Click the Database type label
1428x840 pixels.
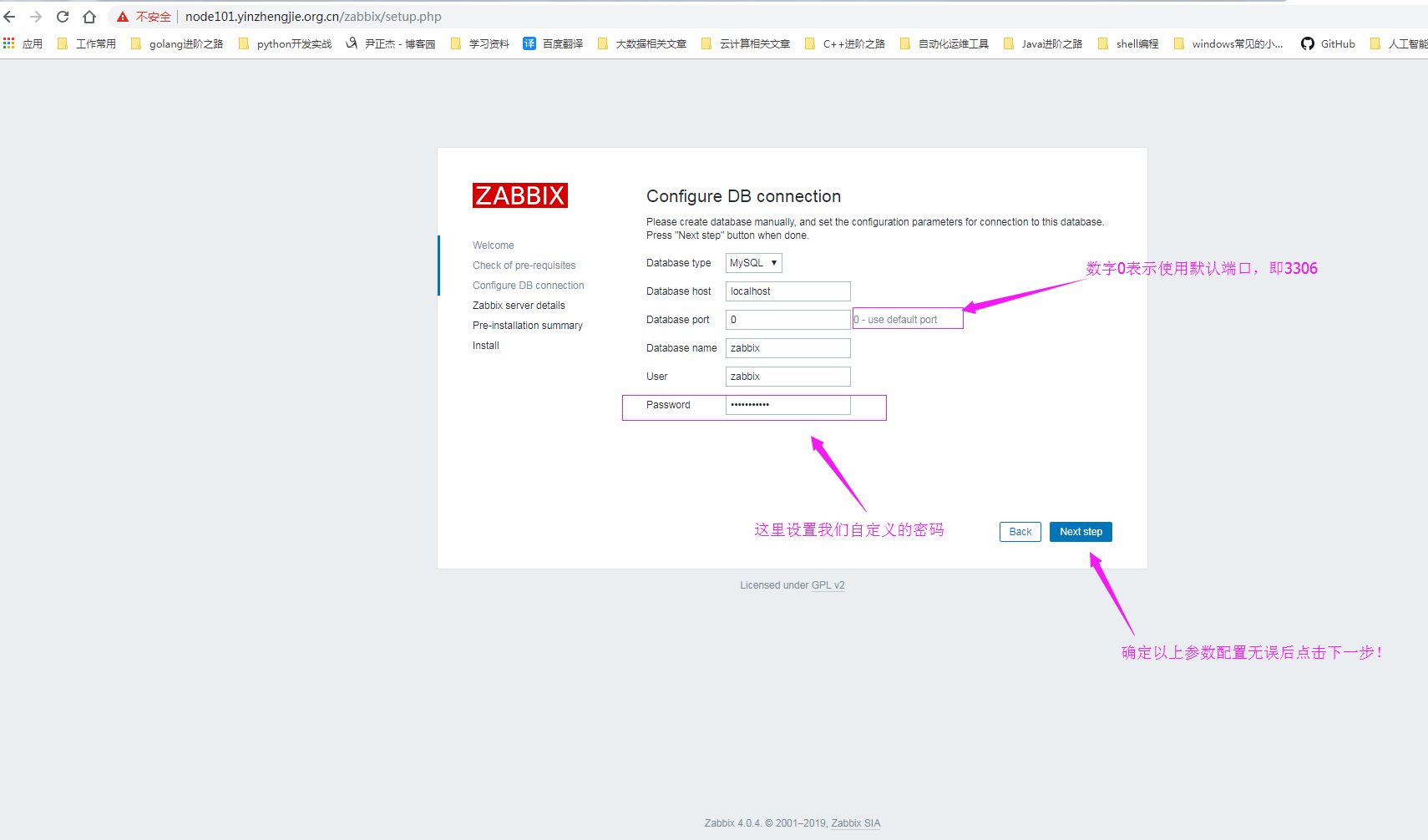[679, 263]
